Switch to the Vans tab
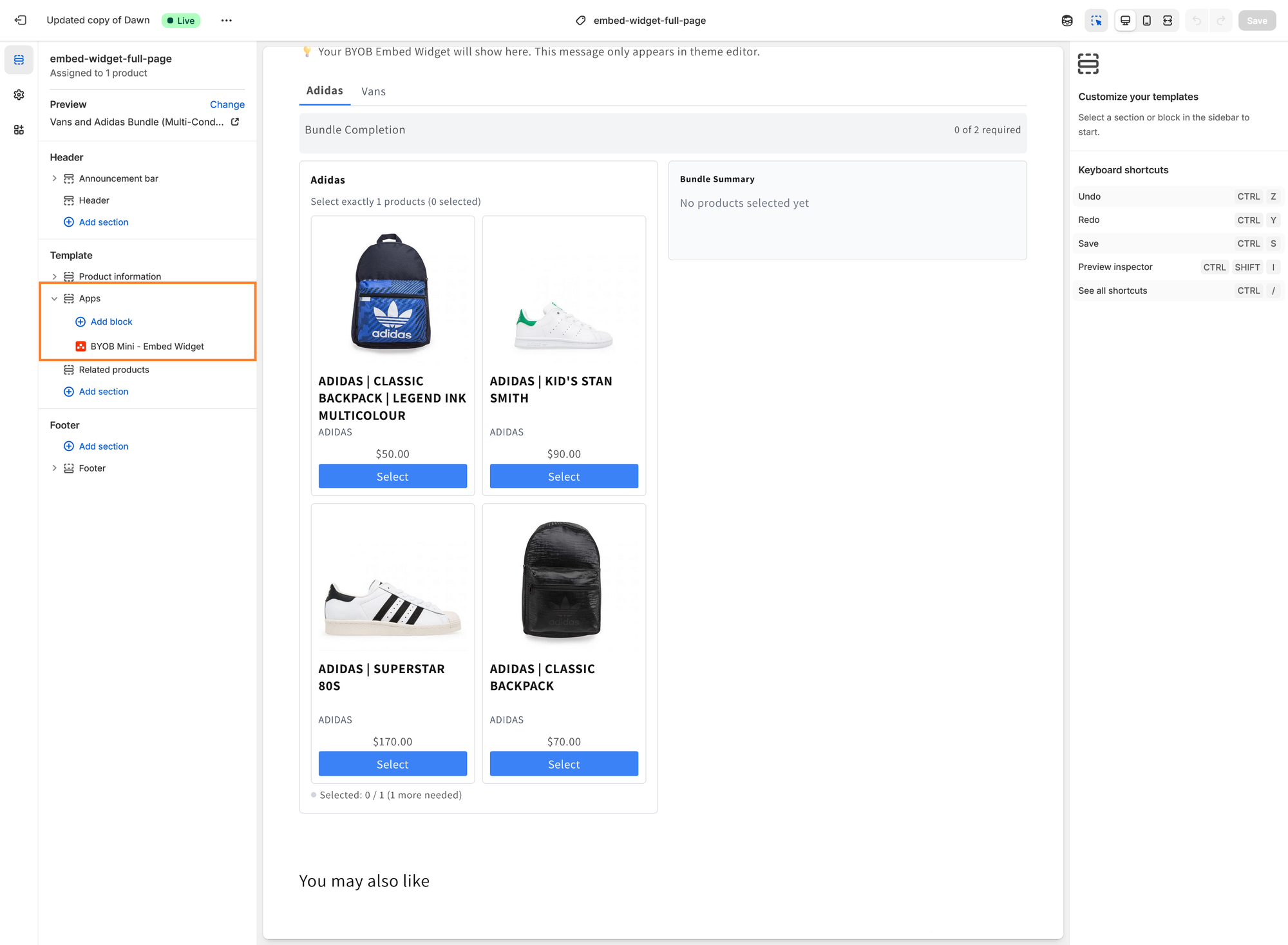Viewport: 1288px width, 945px height. click(x=373, y=91)
